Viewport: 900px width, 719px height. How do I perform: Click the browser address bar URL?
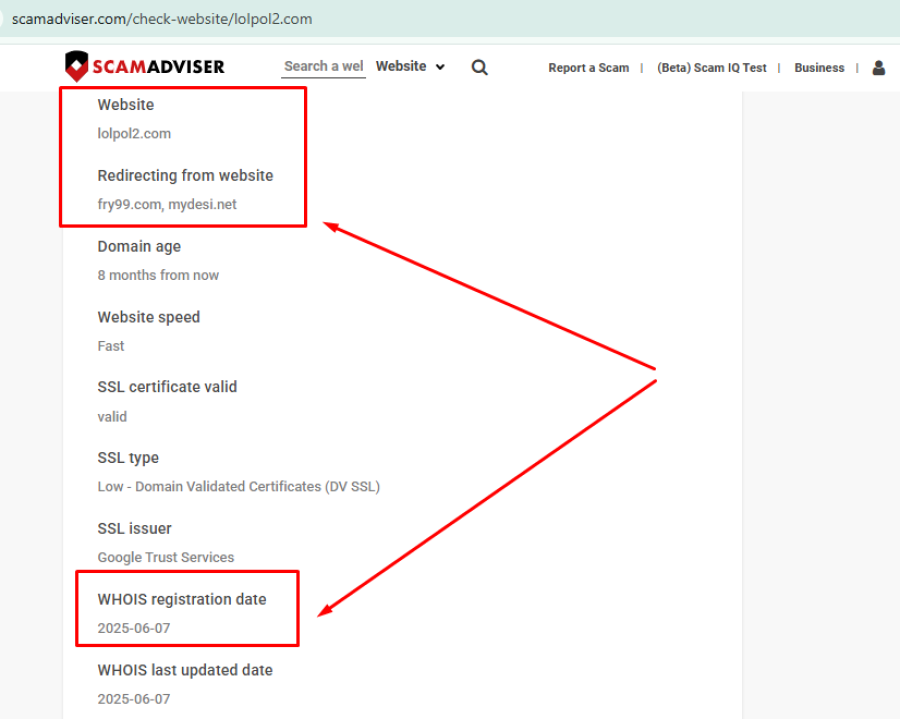click(162, 19)
